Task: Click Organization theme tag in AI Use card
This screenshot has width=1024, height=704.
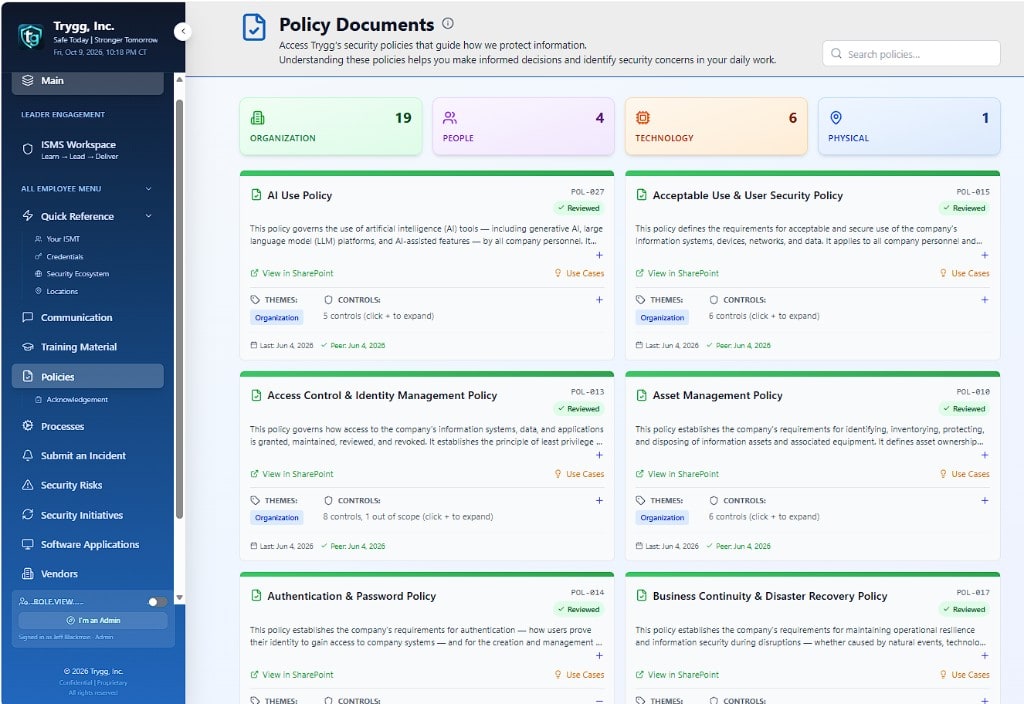Action: pyautogui.click(x=277, y=317)
